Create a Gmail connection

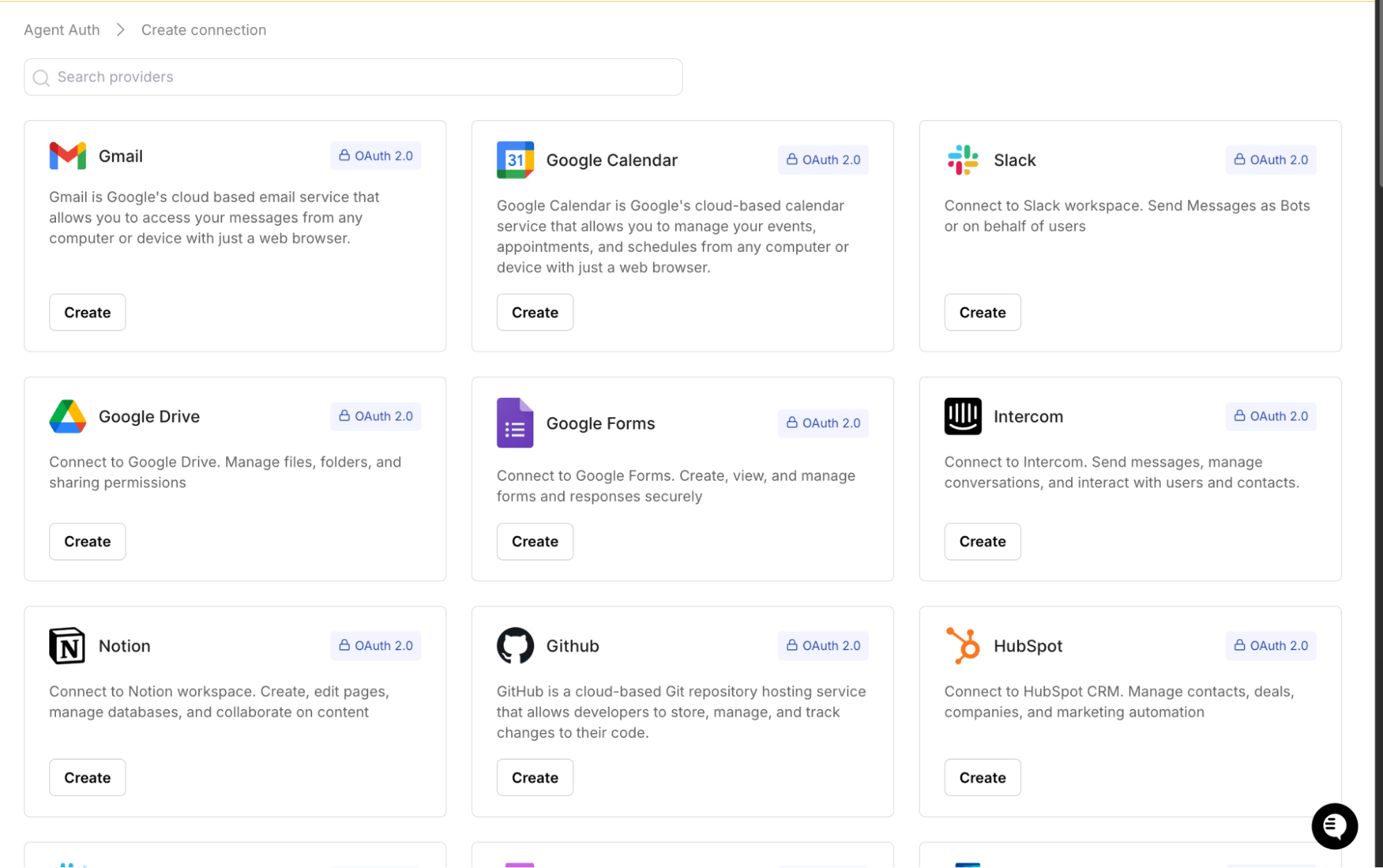pos(87,312)
